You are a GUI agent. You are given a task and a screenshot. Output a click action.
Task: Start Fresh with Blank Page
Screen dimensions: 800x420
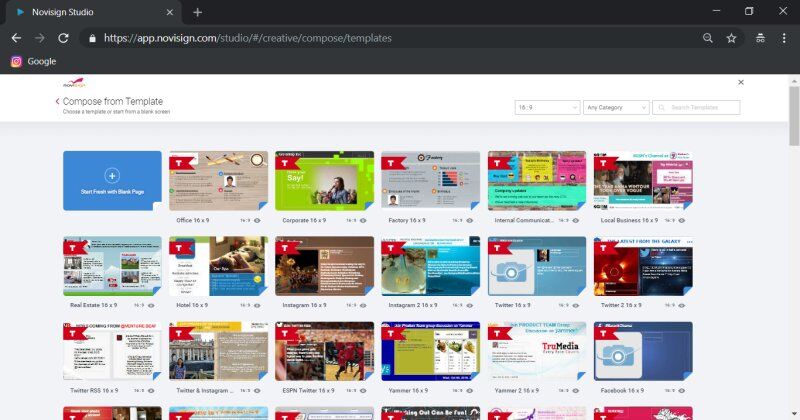(111, 181)
